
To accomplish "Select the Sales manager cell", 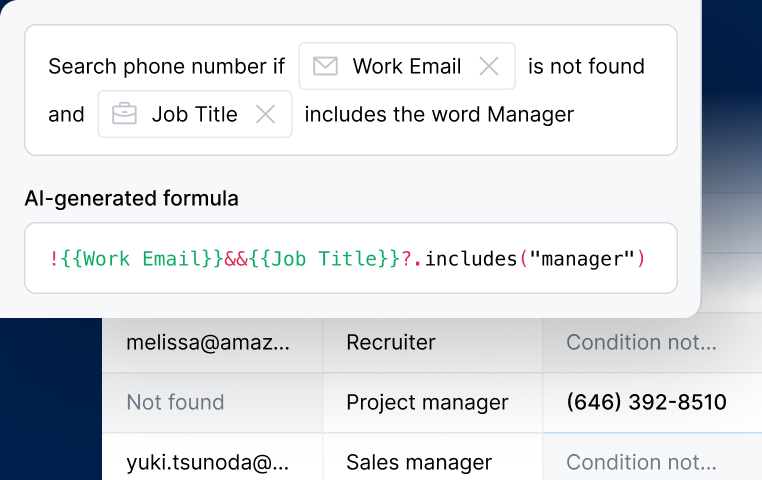I will pos(419,462).
